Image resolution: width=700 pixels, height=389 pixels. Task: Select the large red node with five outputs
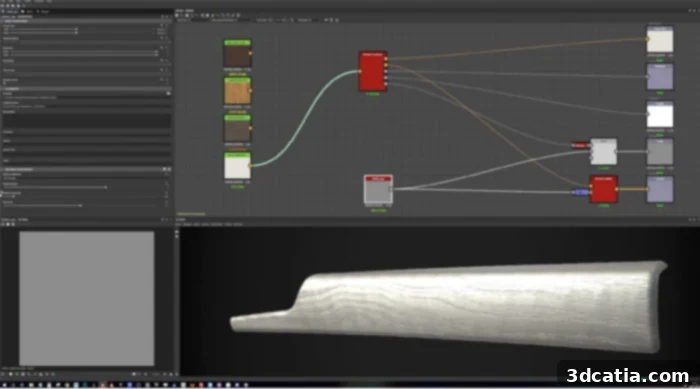pyautogui.click(x=373, y=71)
